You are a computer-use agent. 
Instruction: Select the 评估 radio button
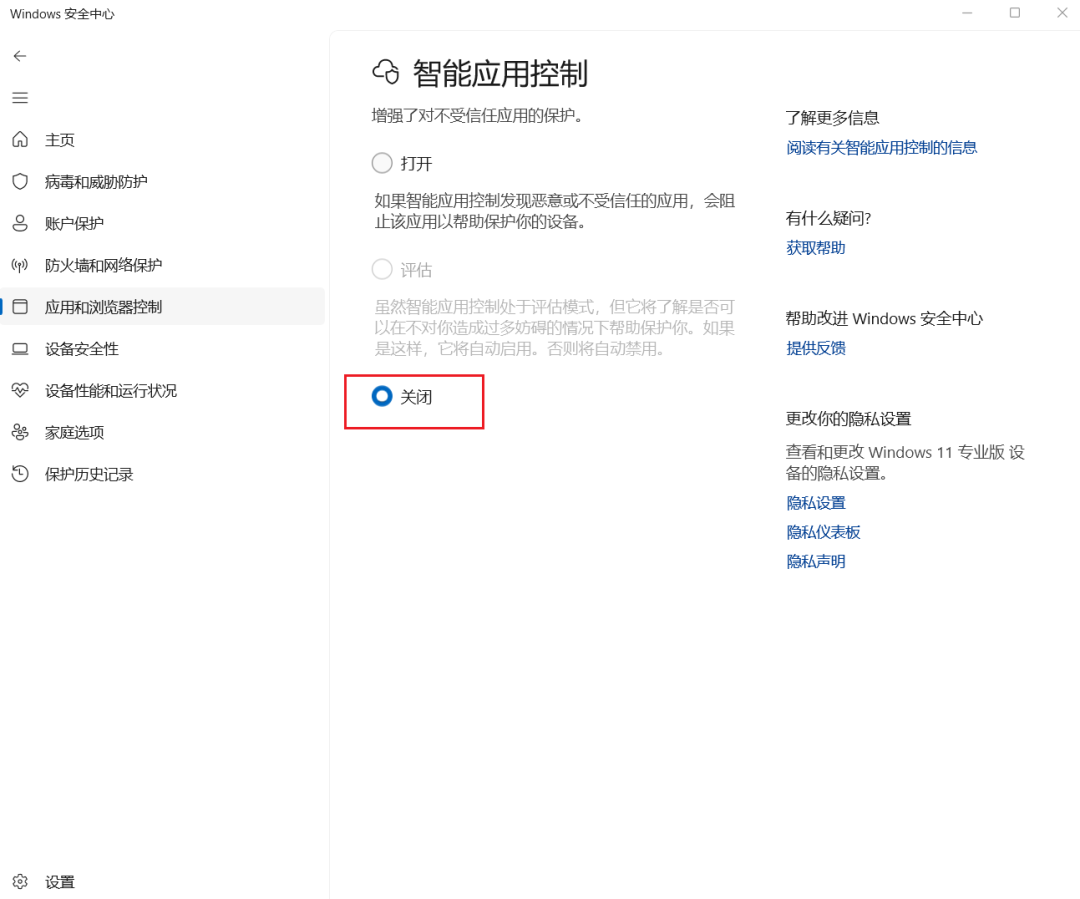382,269
